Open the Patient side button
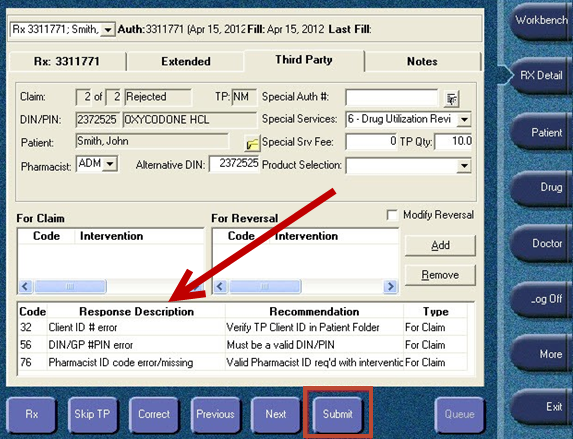This screenshot has height=439, width=573. 540,132
